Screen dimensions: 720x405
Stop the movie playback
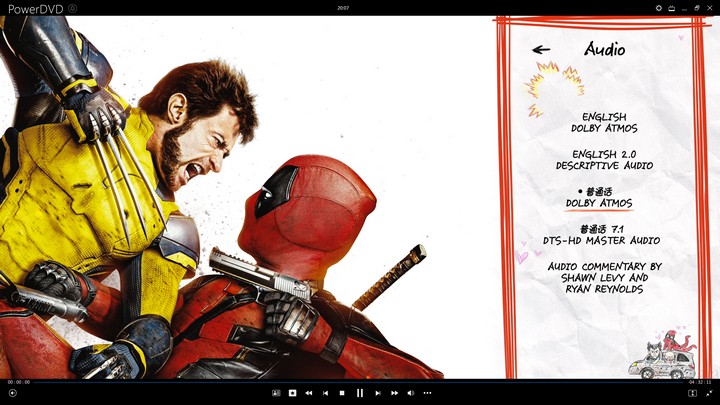click(x=342, y=393)
